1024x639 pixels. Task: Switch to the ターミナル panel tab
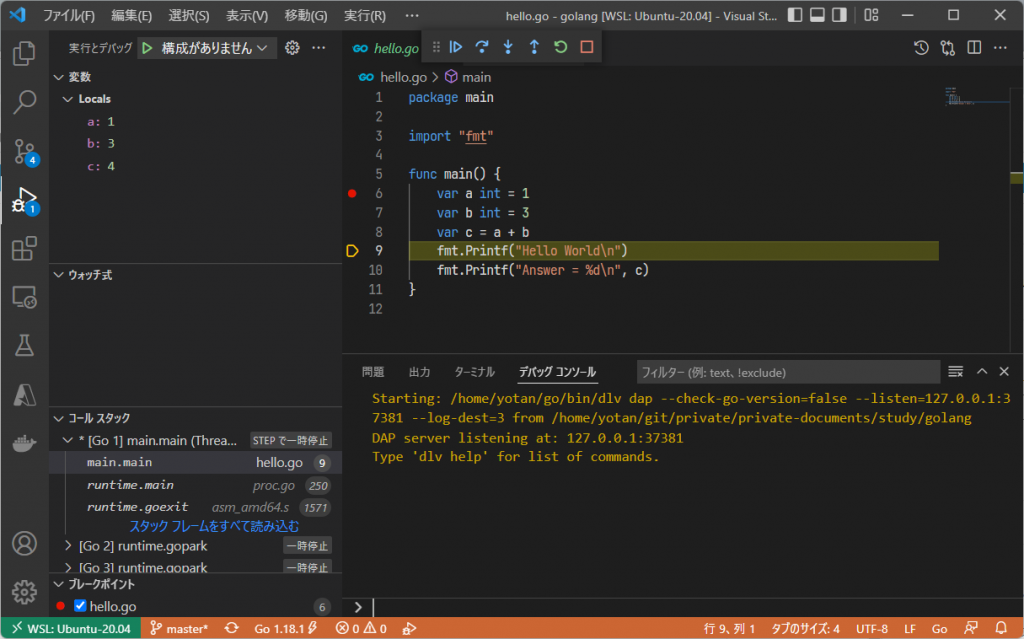pyautogui.click(x=474, y=372)
